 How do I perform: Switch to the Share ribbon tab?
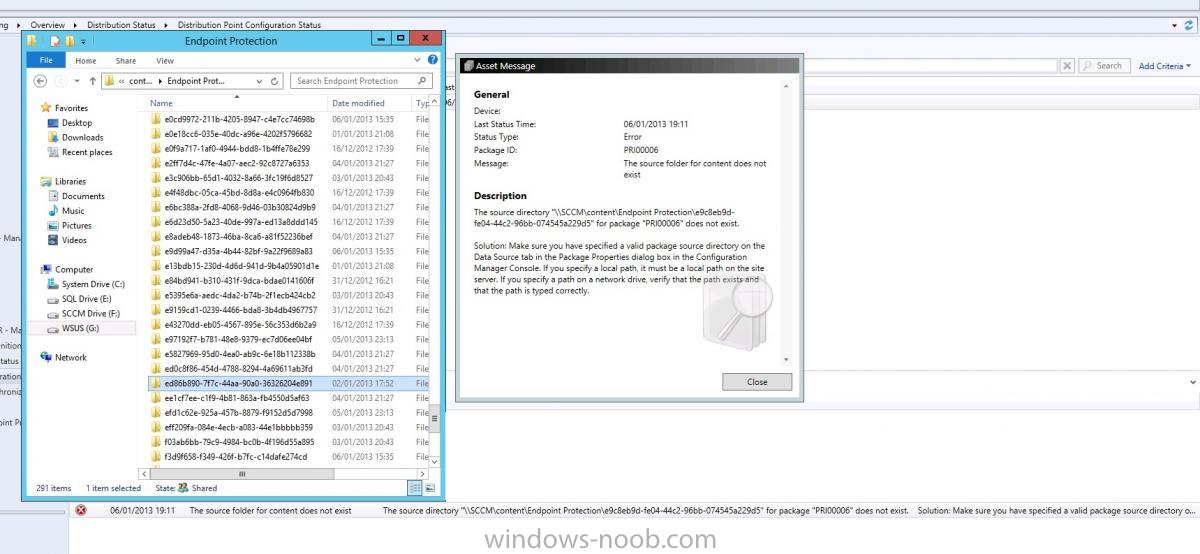tap(125, 60)
